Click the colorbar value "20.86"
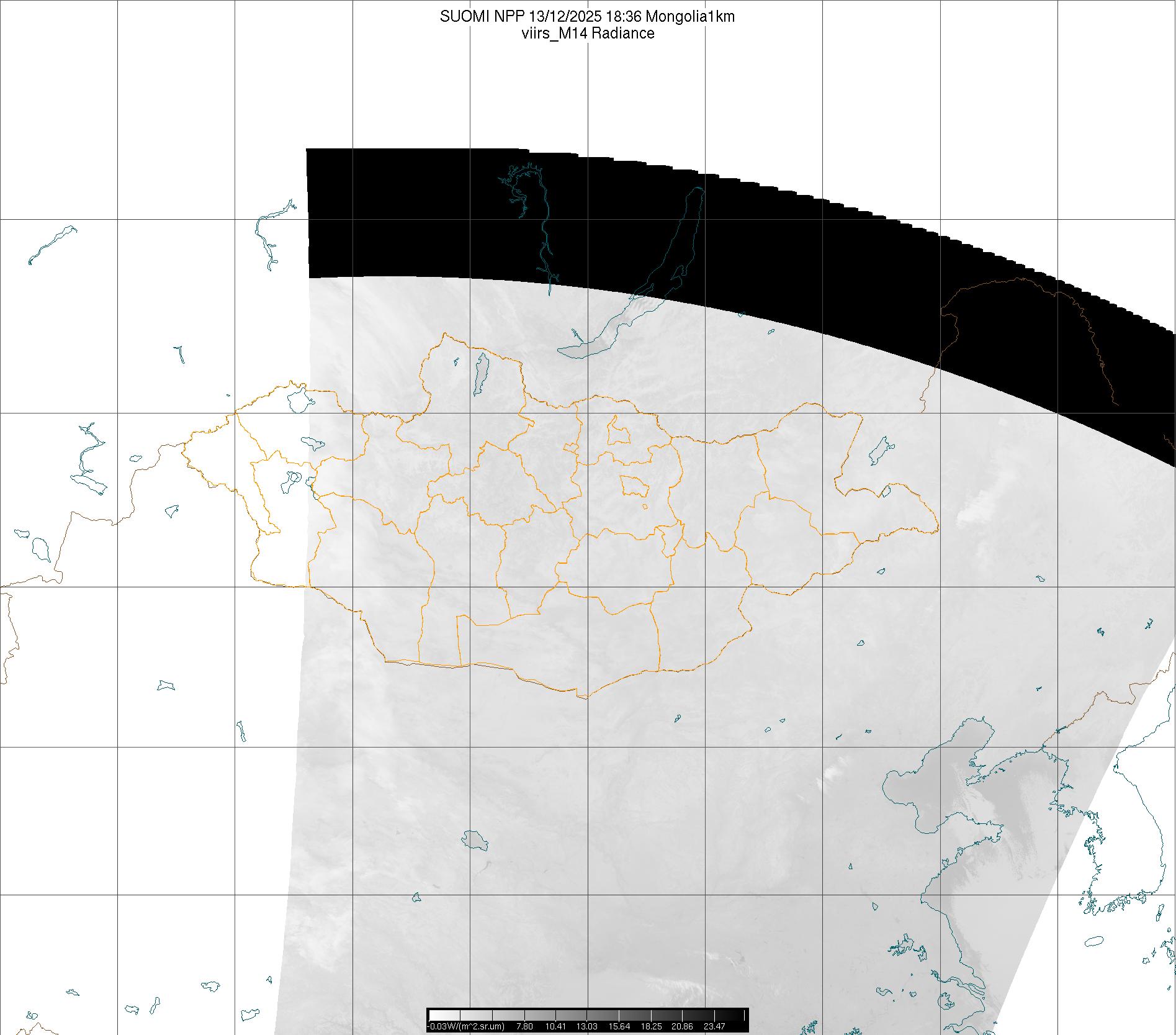Image resolution: width=1176 pixels, height=1035 pixels. tap(683, 1026)
